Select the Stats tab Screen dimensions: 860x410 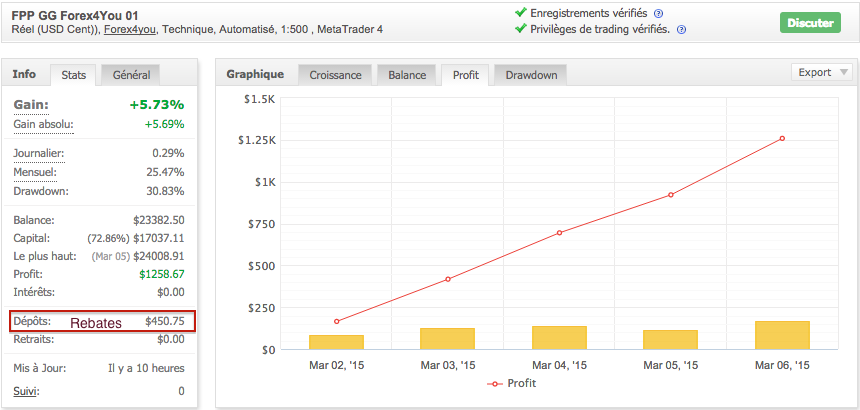point(73,75)
